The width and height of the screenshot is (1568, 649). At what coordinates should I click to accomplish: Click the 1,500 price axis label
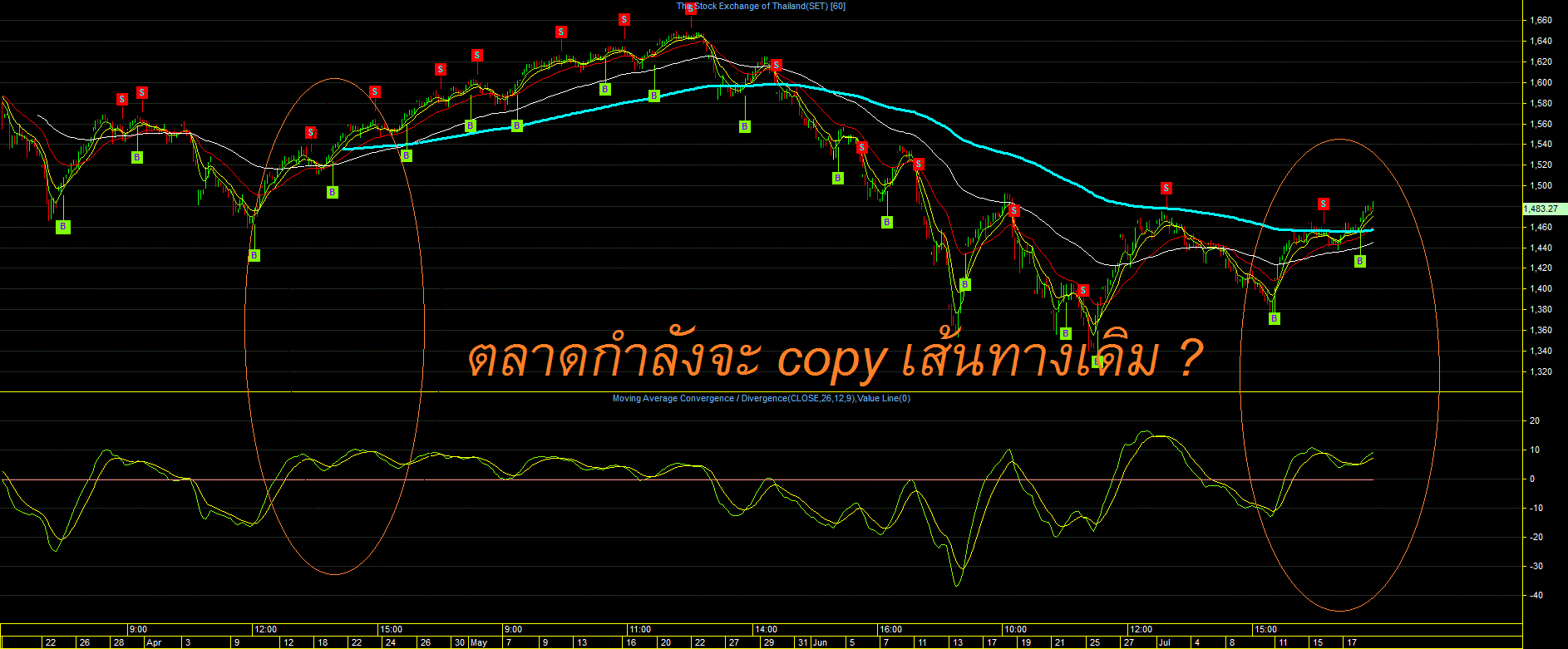(x=1541, y=185)
